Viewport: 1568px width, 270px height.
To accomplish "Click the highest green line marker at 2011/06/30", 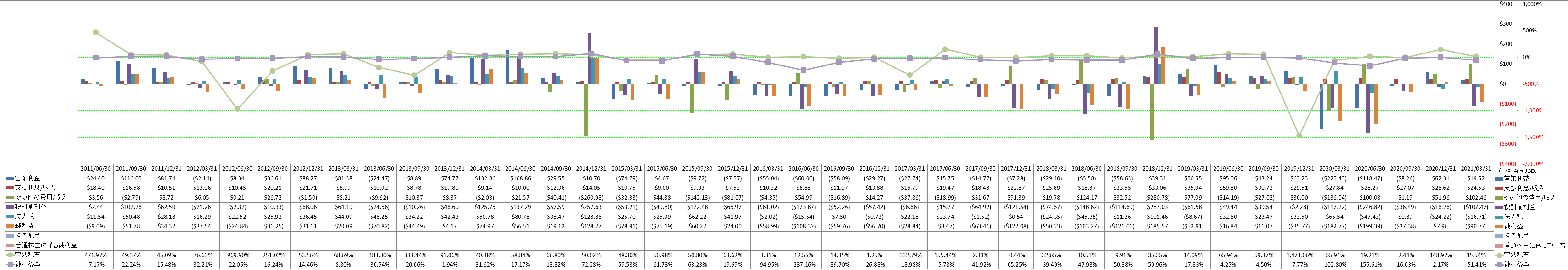I will pos(96,32).
